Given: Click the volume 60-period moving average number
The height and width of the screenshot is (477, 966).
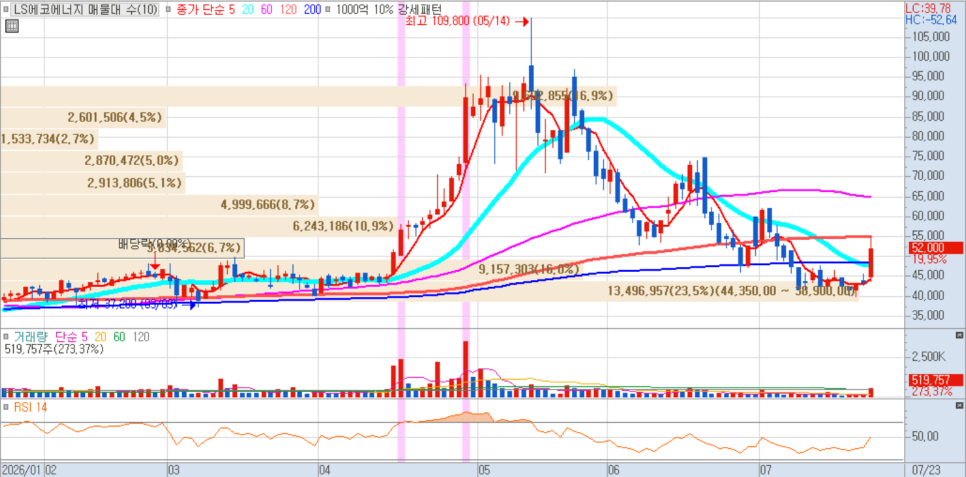Looking at the screenshot, I should point(120,337).
